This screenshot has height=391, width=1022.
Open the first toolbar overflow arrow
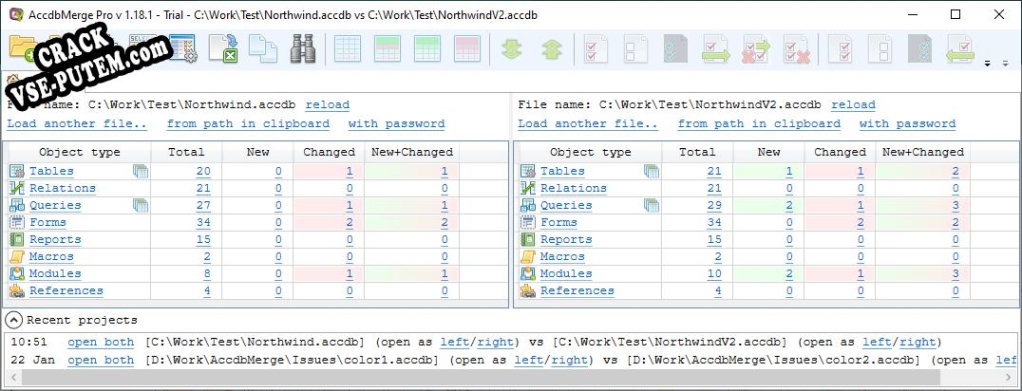pos(987,64)
